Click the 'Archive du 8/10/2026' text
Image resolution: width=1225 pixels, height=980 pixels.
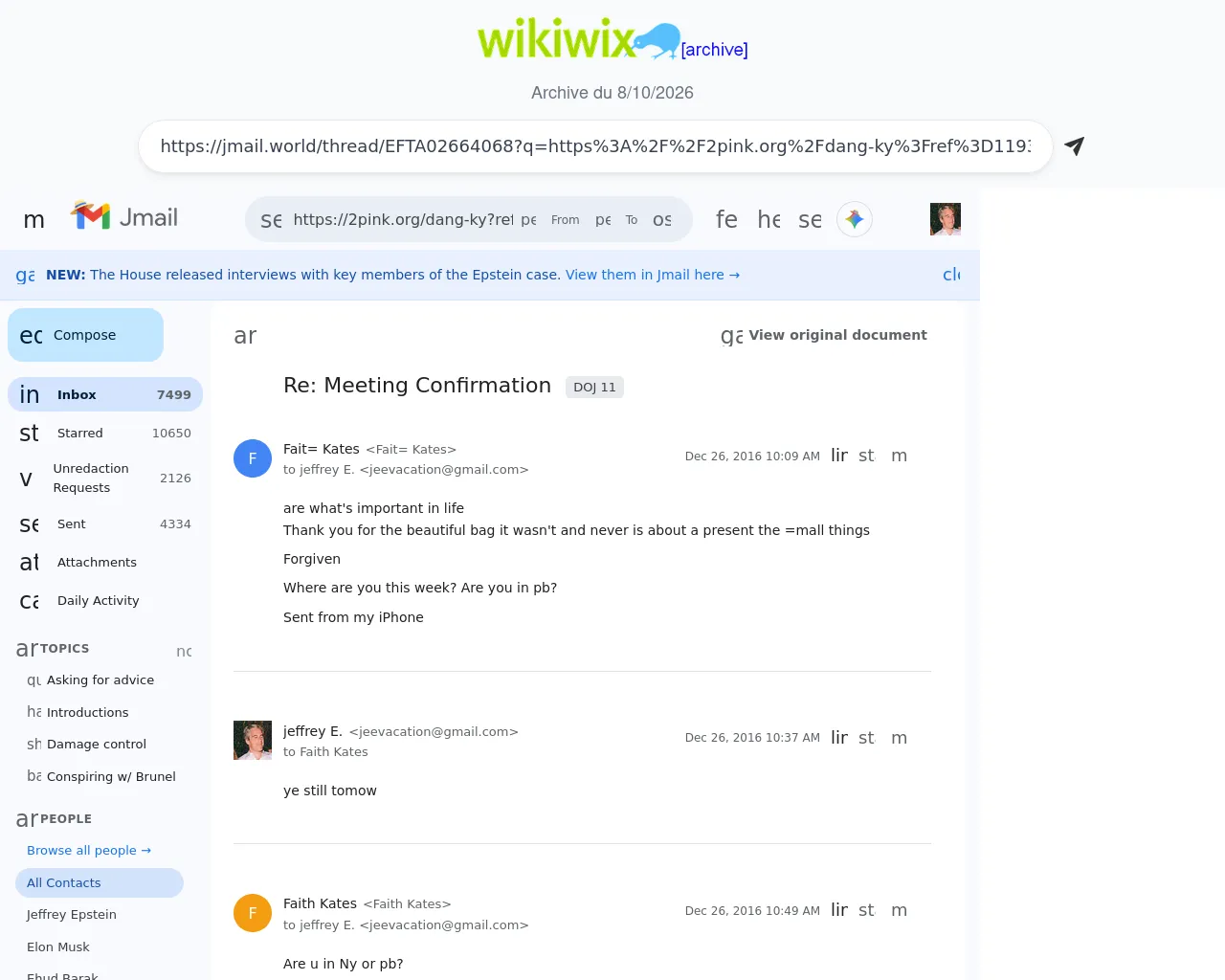(612, 93)
